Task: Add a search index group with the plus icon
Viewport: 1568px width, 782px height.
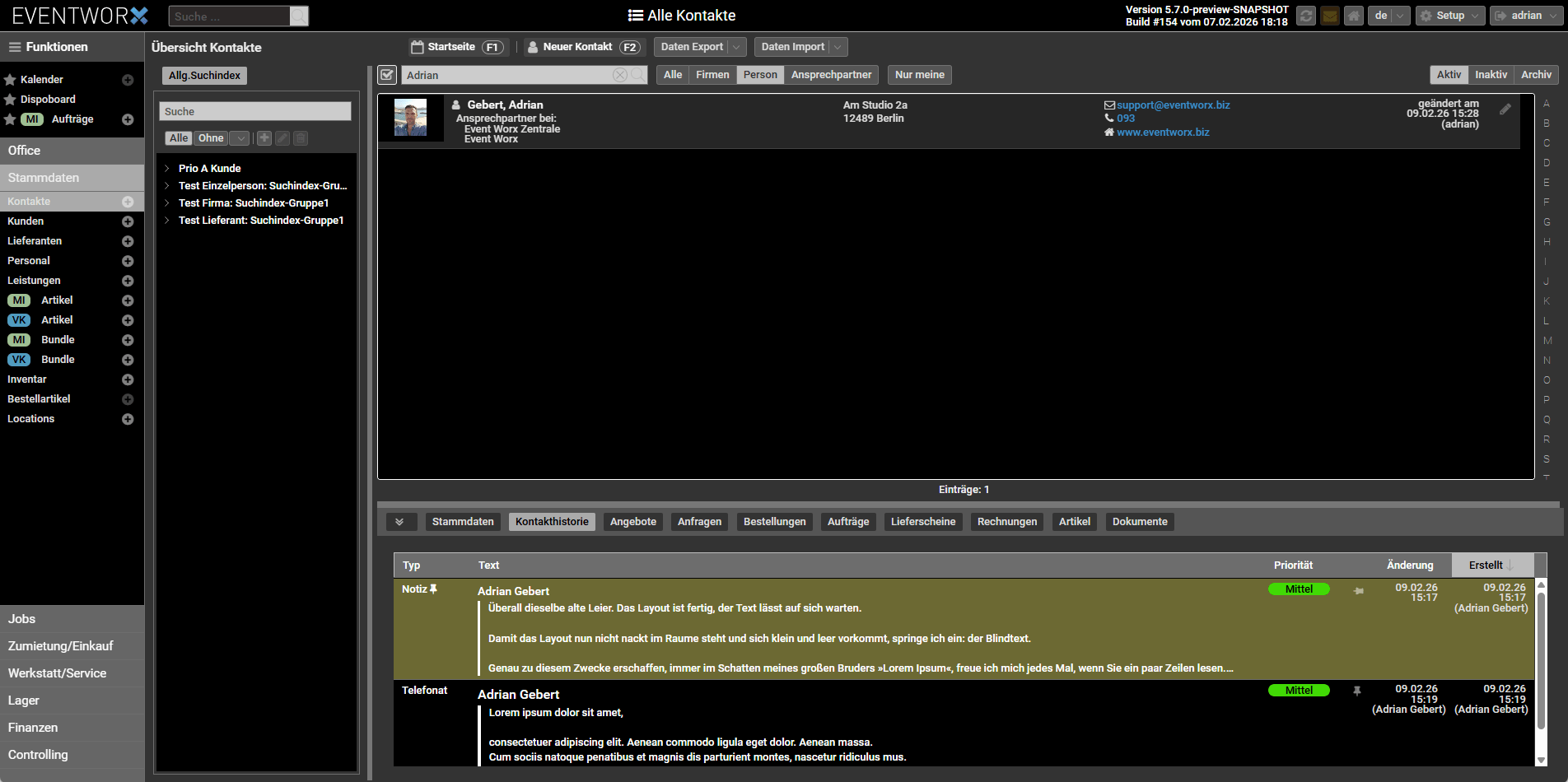Action: click(264, 138)
